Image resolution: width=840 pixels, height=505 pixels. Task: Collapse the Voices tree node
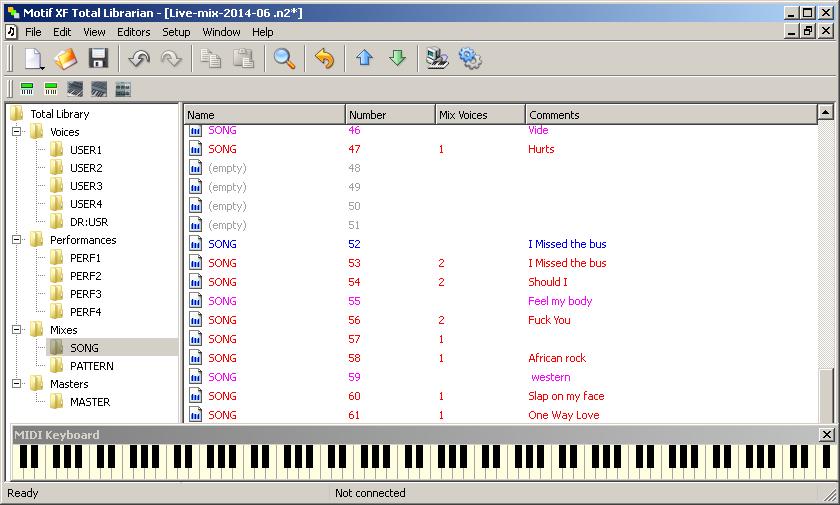tap(17, 131)
